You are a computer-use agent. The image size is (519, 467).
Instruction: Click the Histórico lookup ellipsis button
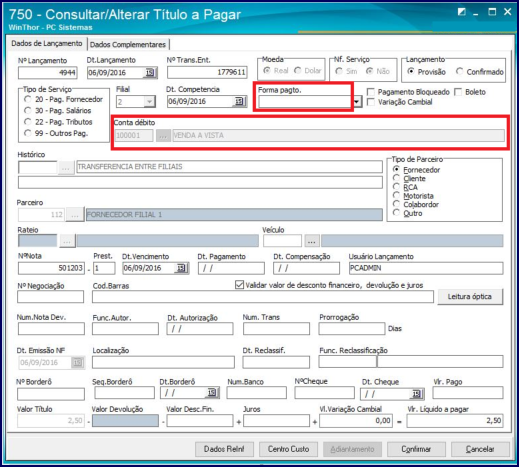[x=66, y=167]
